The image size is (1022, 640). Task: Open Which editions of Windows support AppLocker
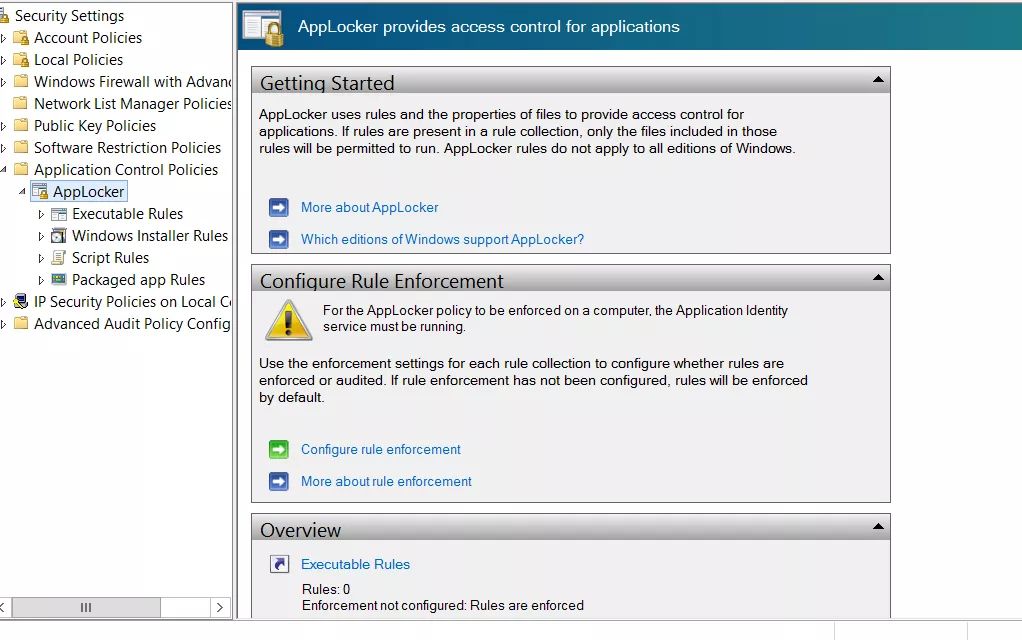[x=443, y=239]
